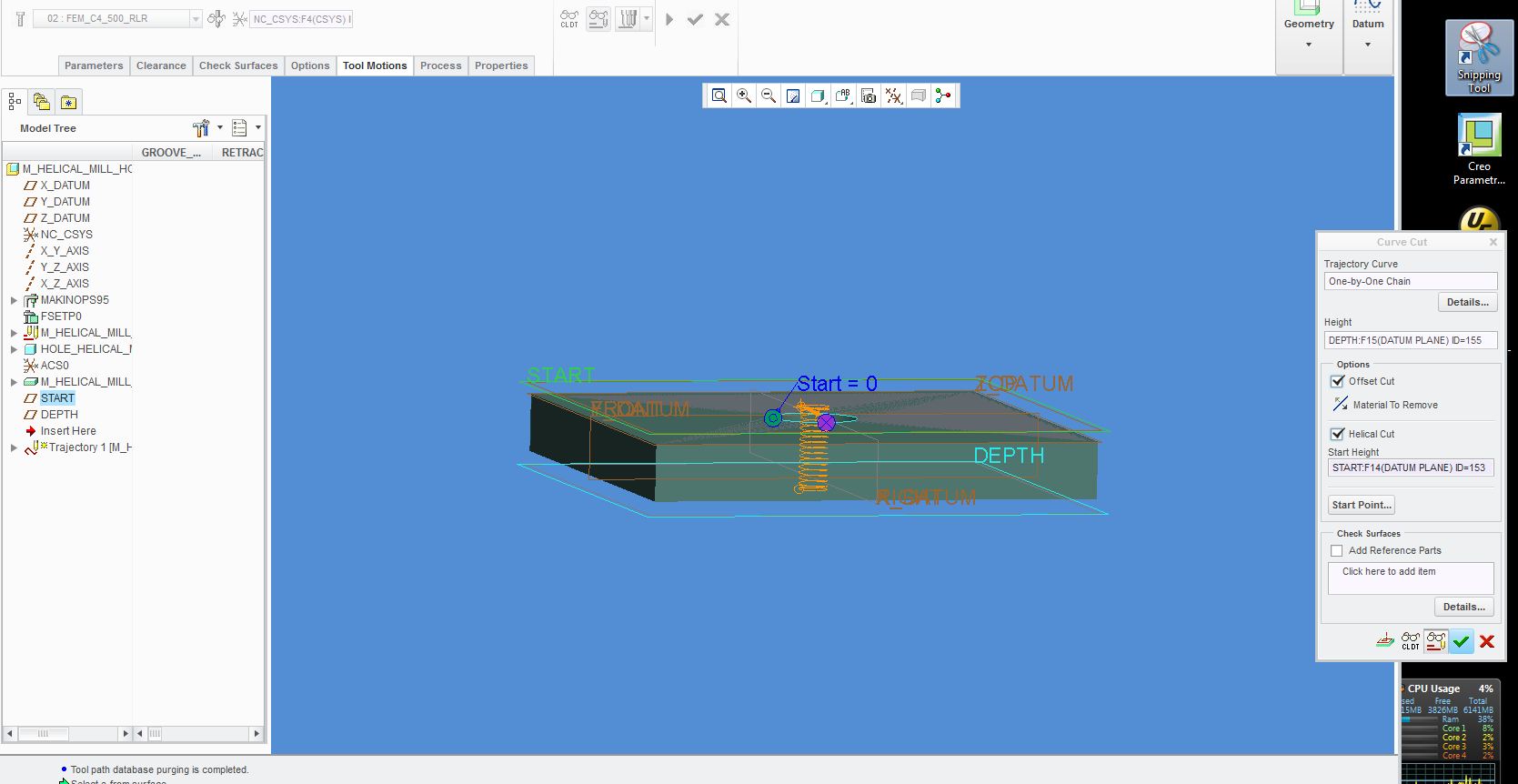Open the Check Surfaces tab
The height and width of the screenshot is (784, 1518).
click(x=238, y=65)
